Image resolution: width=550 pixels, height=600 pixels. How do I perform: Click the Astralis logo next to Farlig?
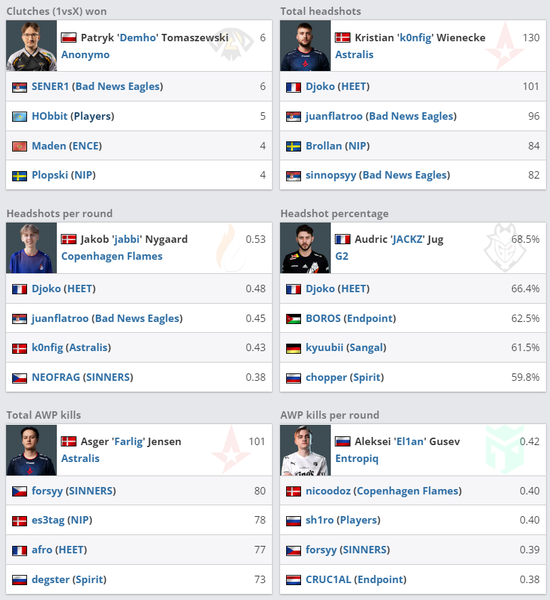point(231,450)
